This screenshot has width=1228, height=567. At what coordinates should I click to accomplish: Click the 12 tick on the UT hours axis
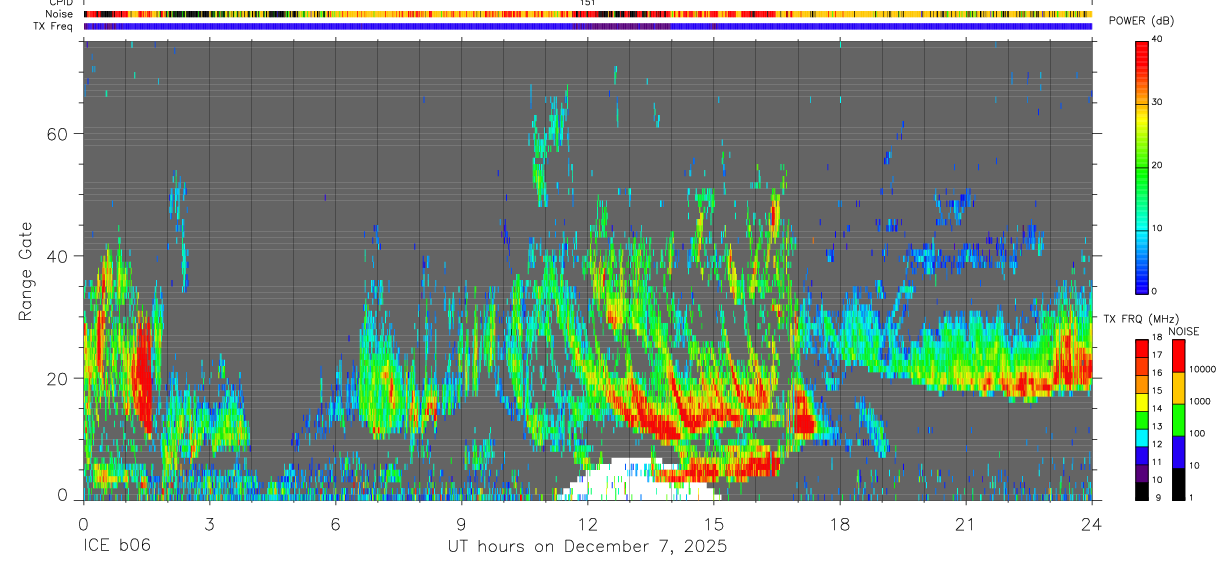(x=587, y=523)
